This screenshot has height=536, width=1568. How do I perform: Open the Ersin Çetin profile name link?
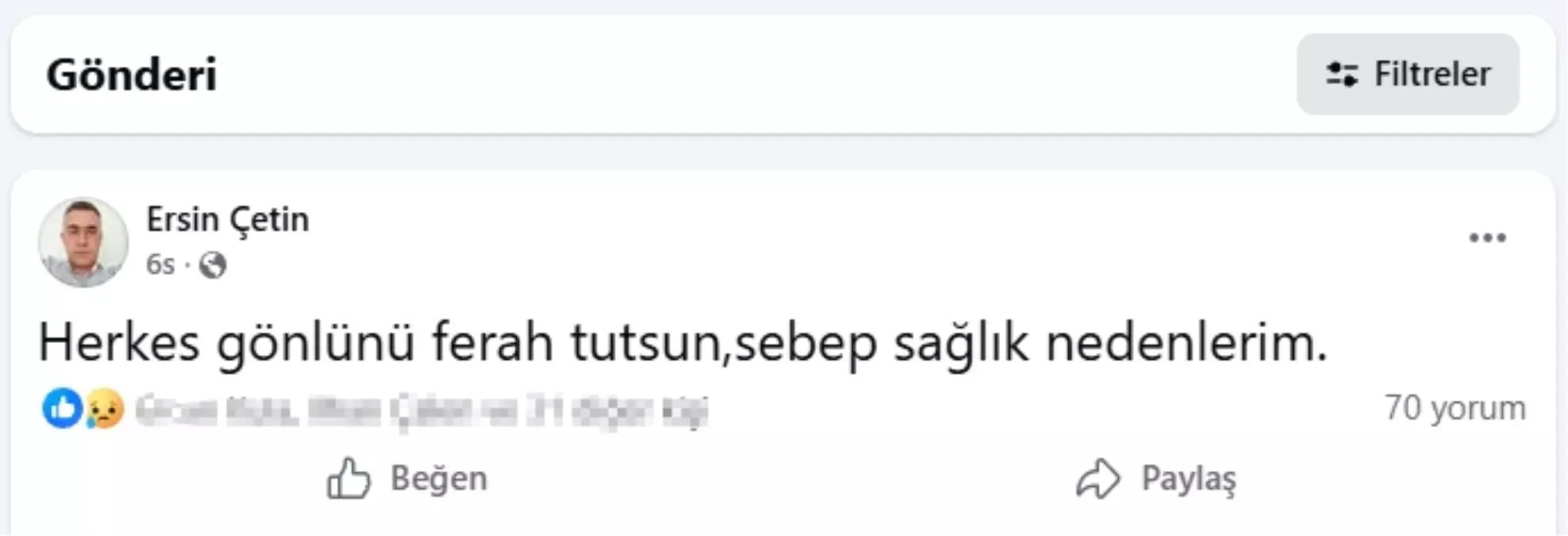click(227, 219)
